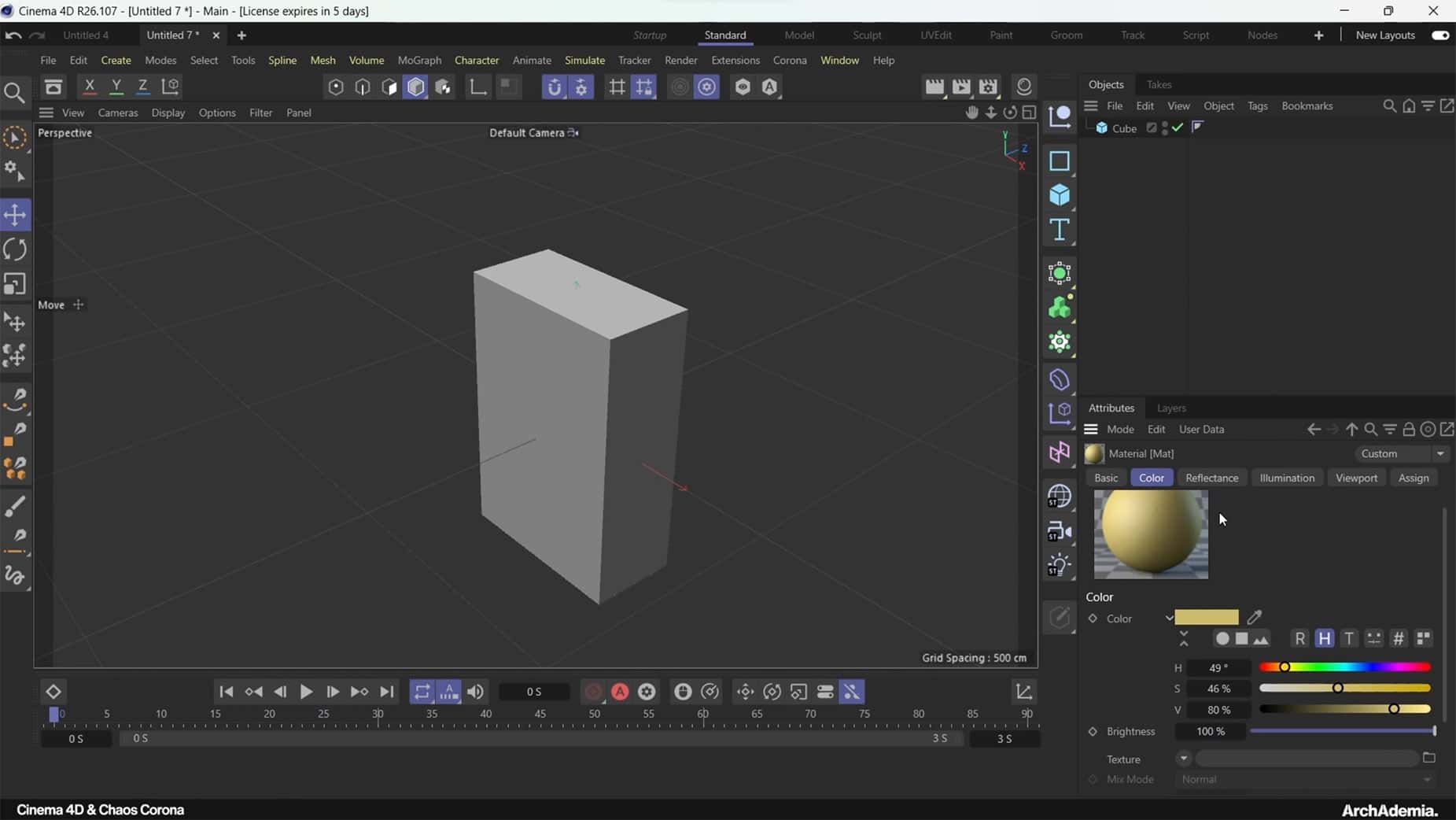Pick color with the eyedropper icon
This screenshot has width=1456, height=820.
coord(1255,617)
